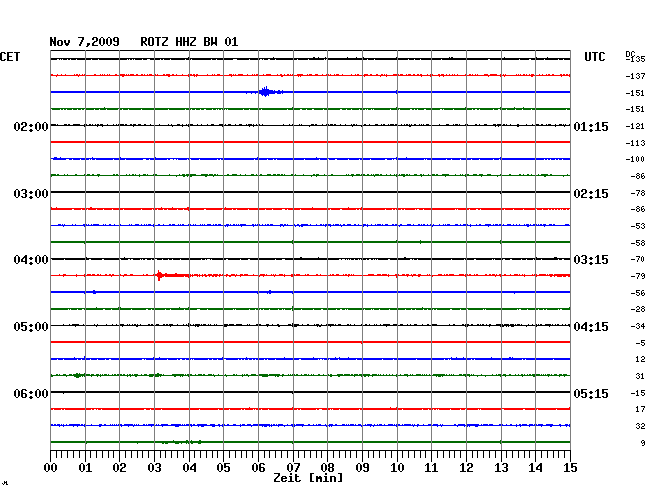Click the "UTC" time zone label
Image resolution: width=650 pixels, height=494 pixels.
click(x=594, y=57)
